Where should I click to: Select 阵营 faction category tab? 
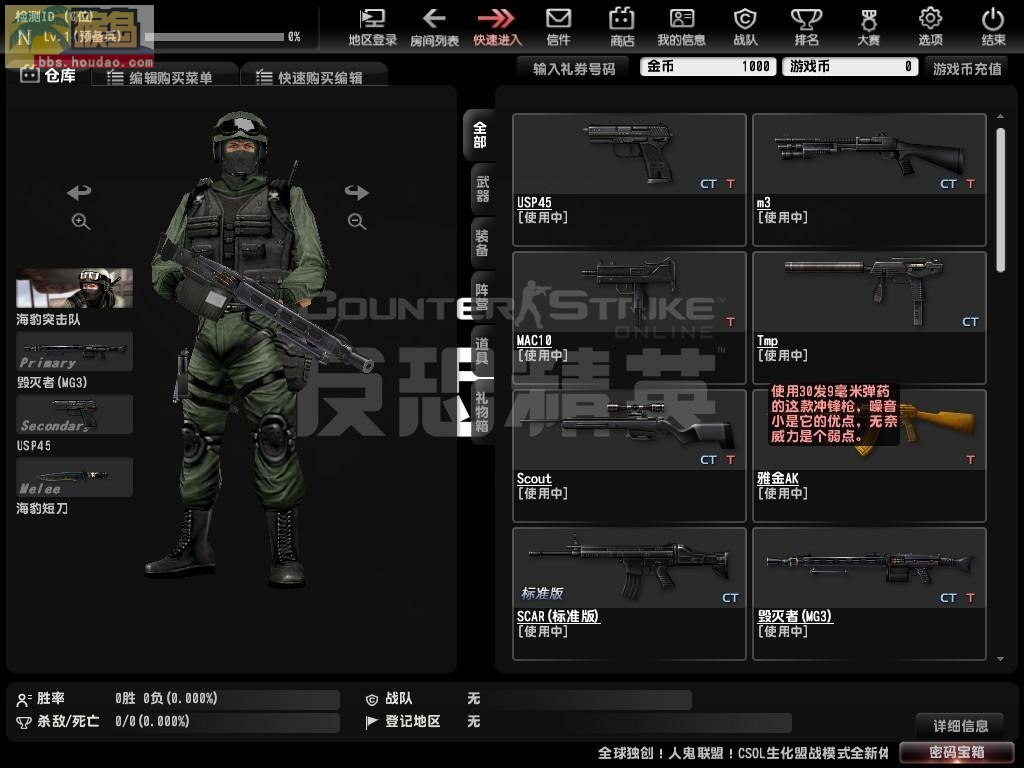pos(482,296)
